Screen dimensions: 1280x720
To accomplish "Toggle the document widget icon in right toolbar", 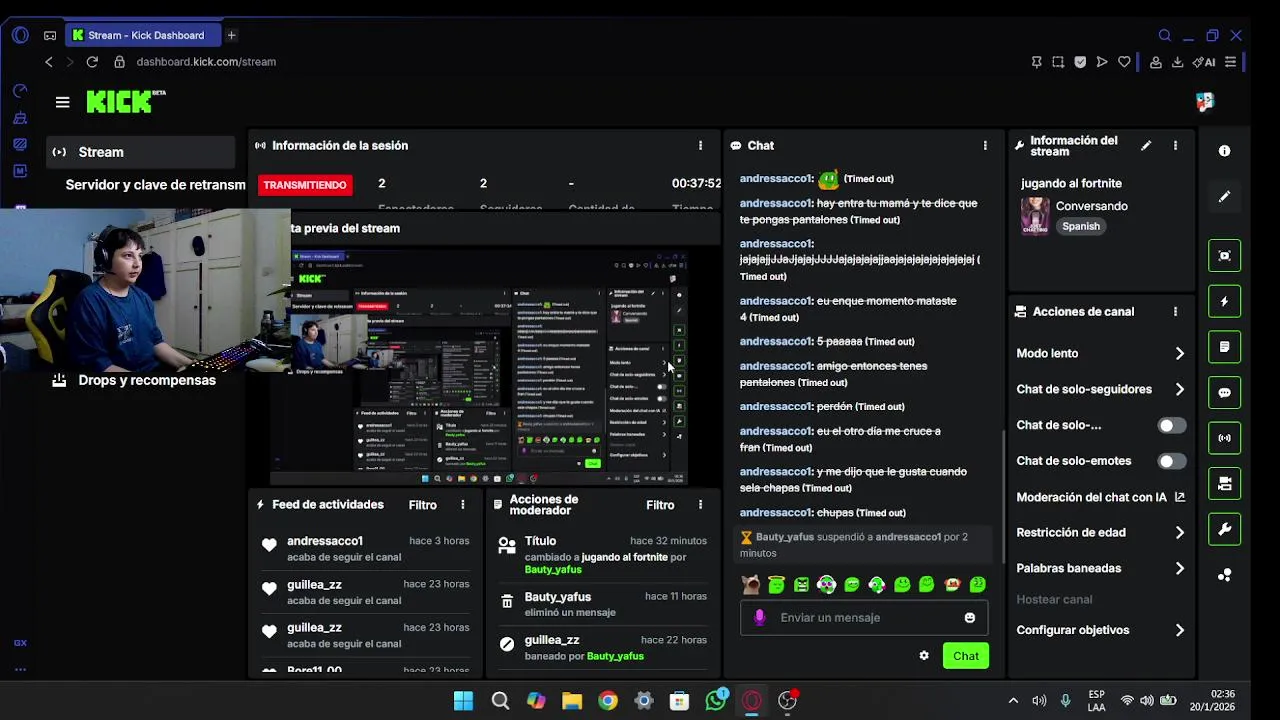I will coord(1224,347).
